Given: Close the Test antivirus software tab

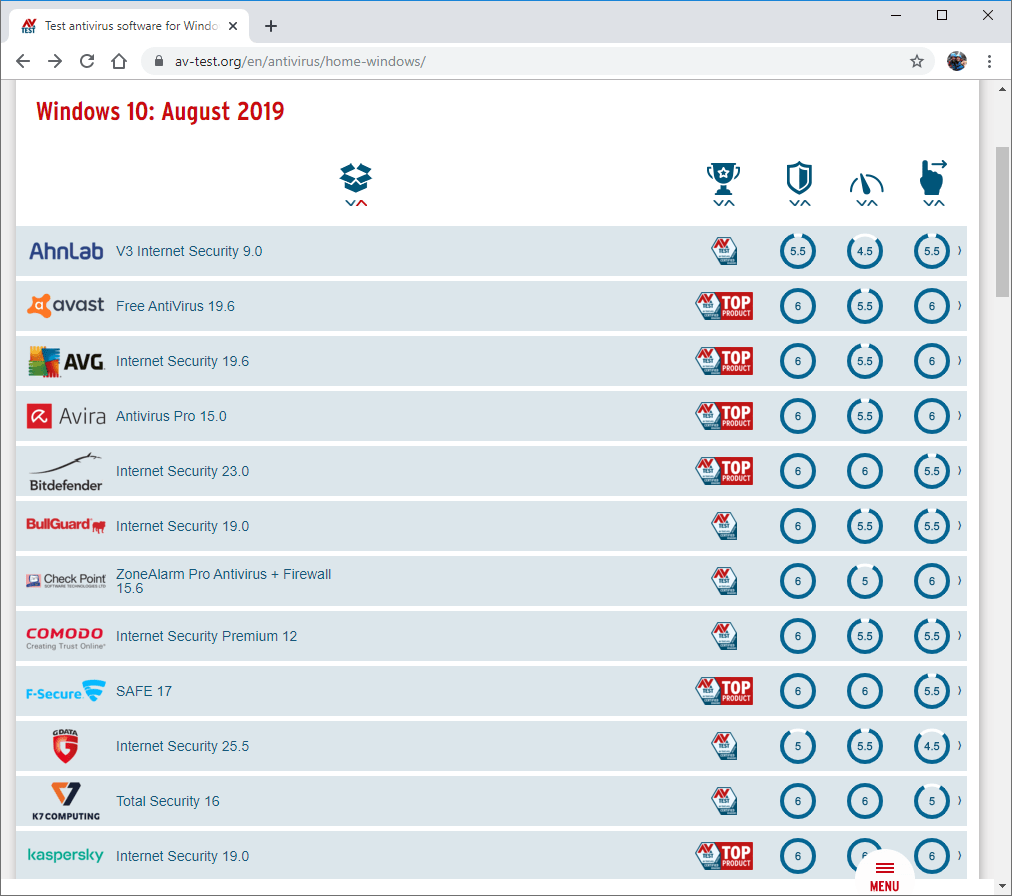Looking at the screenshot, I should pos(233,26).
